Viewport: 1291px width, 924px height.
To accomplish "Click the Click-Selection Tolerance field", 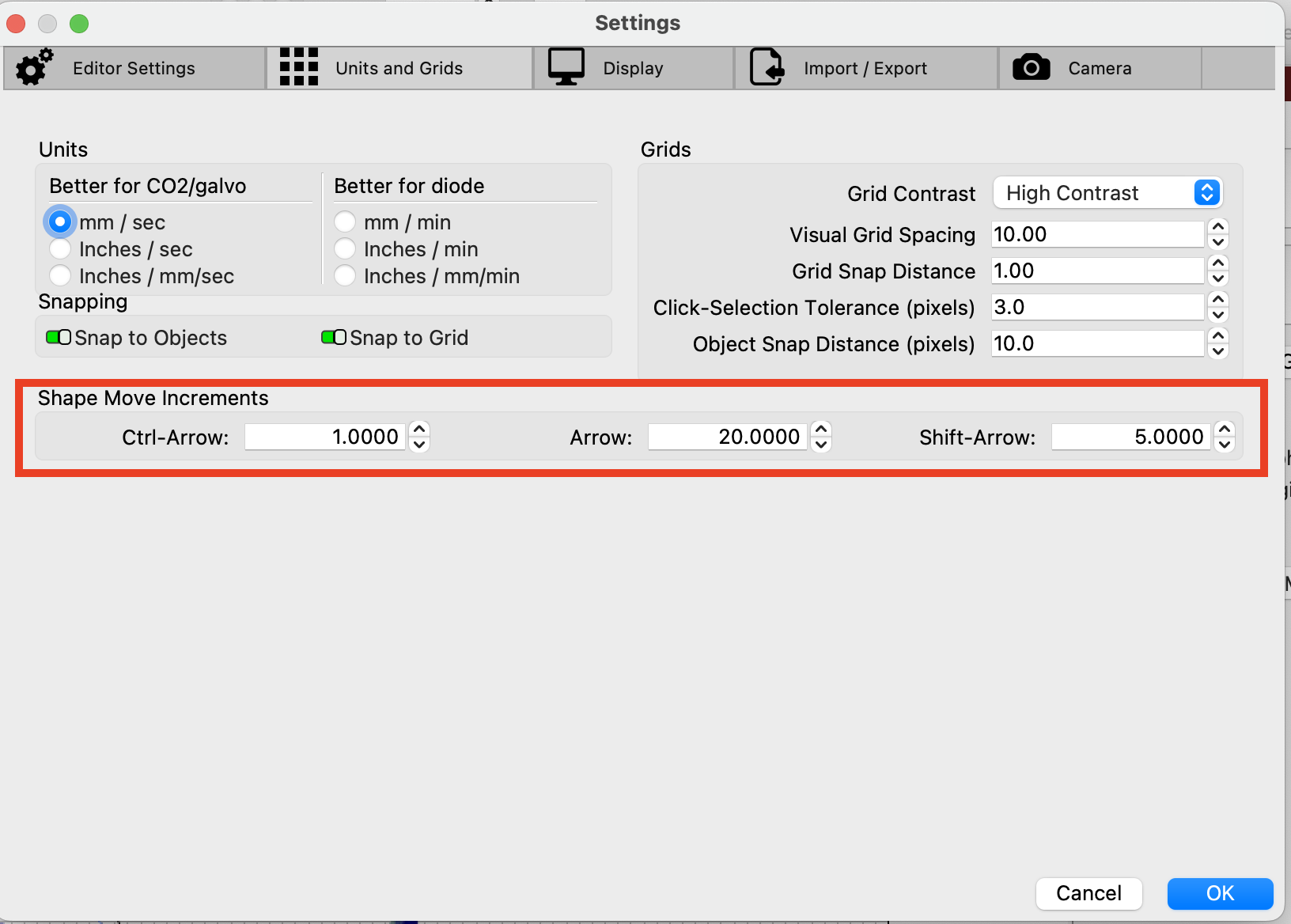I will pos(1098,308).
